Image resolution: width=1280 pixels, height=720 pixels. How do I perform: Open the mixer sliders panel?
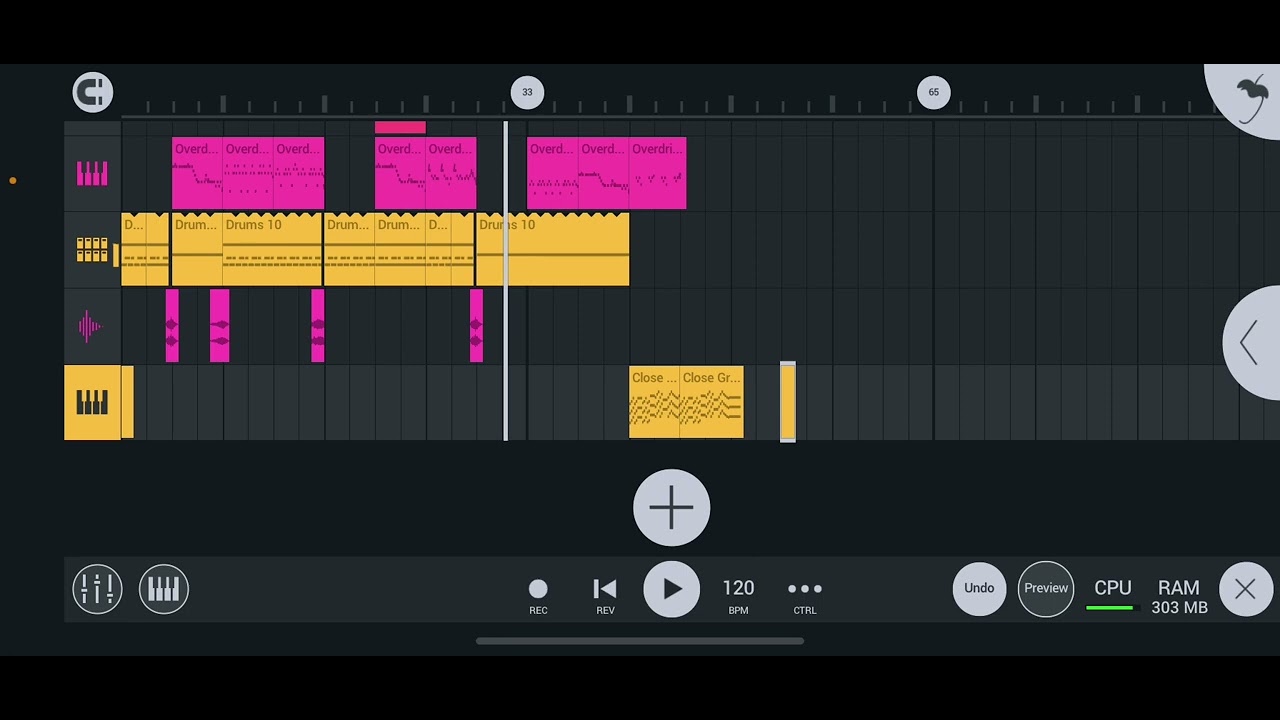pyautogui.click(x=97, y=589)
